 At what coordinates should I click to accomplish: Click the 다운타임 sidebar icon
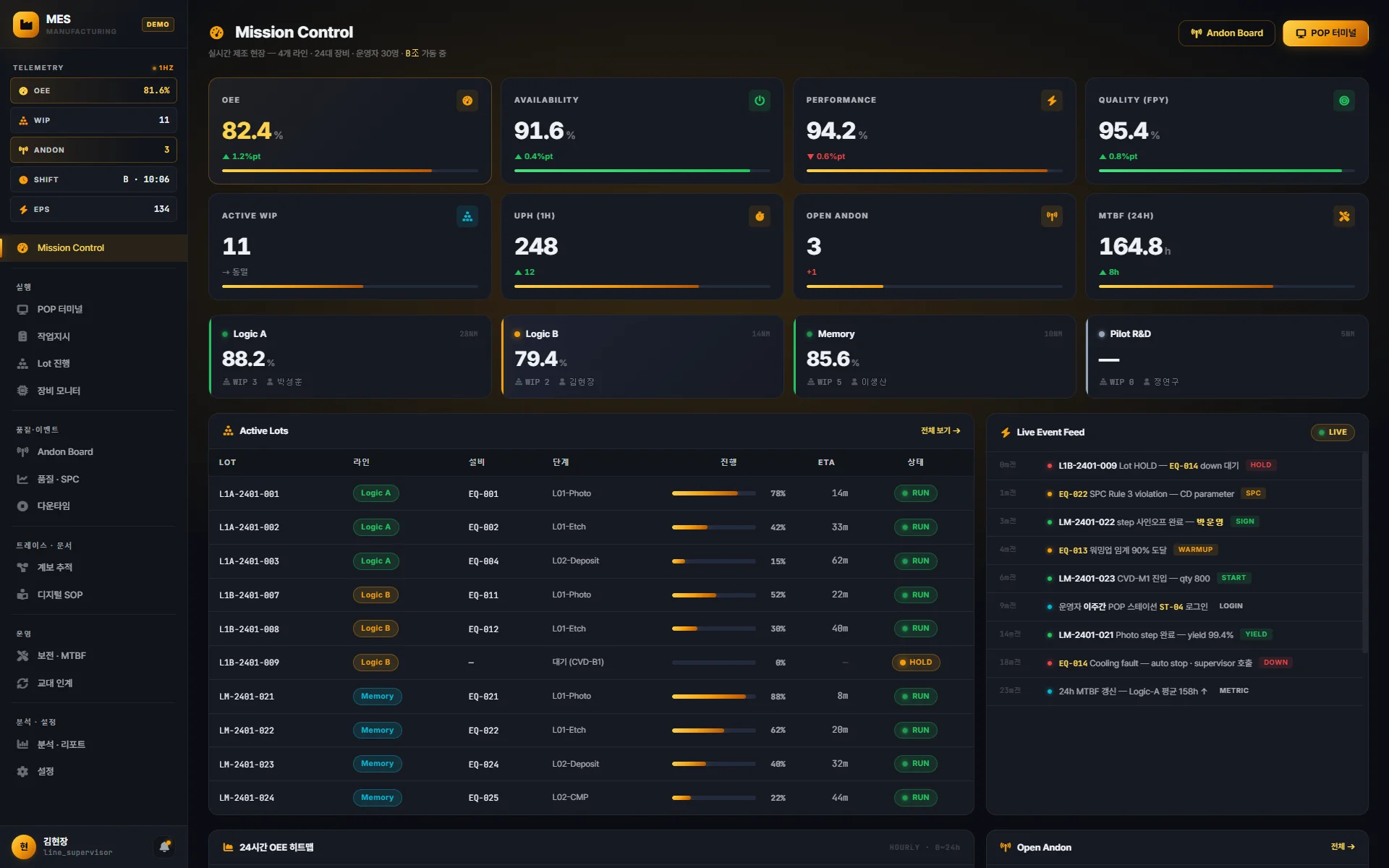22,506
